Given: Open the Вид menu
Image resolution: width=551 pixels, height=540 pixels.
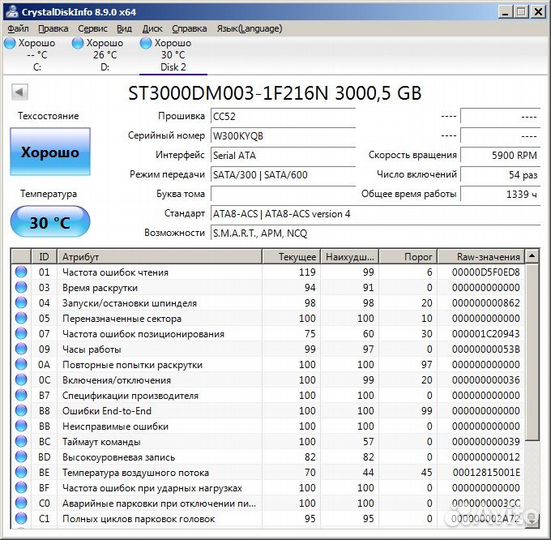Looking at the screenshot, I should [124, 28].
